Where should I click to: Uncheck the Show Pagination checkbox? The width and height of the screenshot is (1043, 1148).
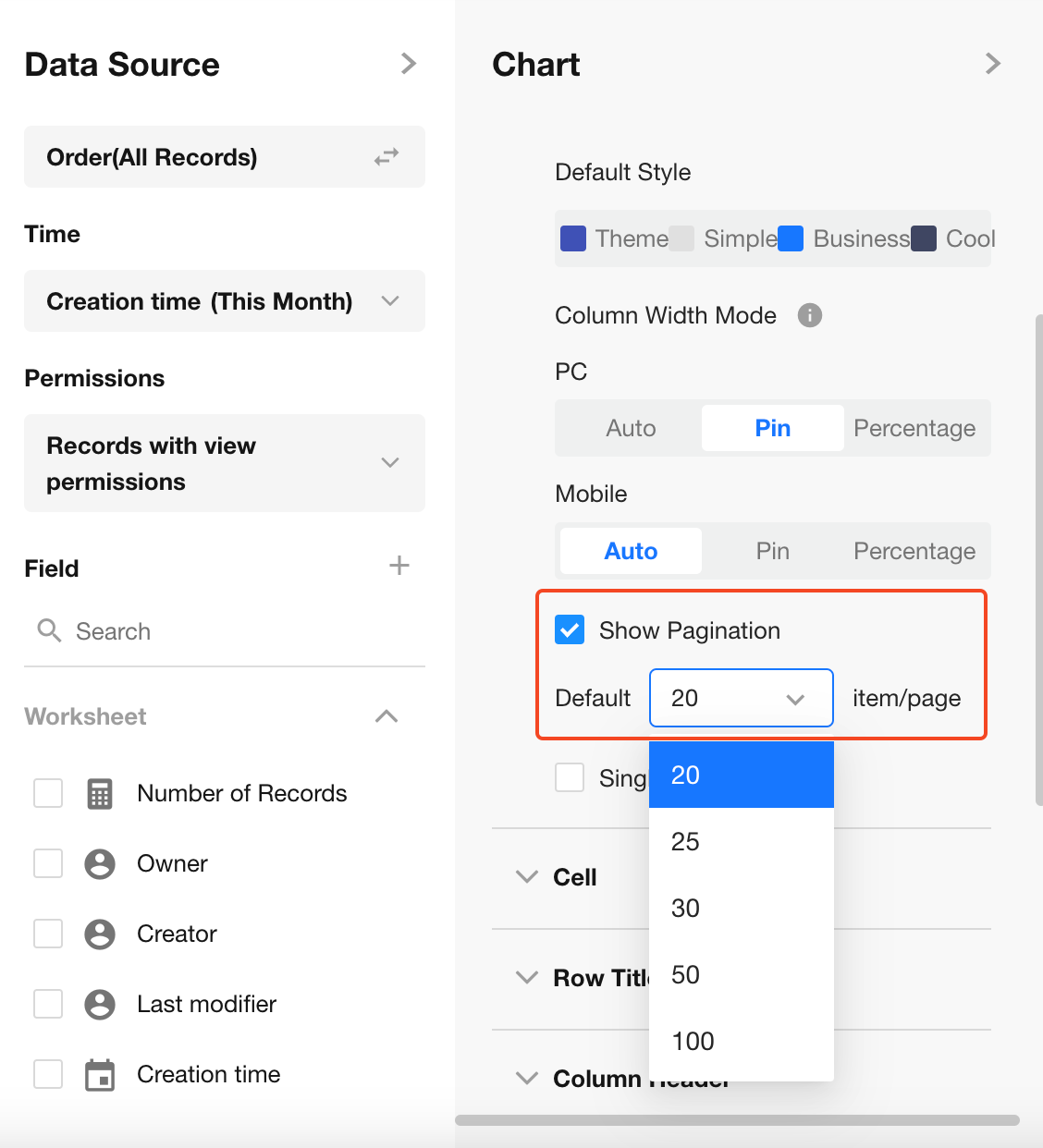[570, 630]
